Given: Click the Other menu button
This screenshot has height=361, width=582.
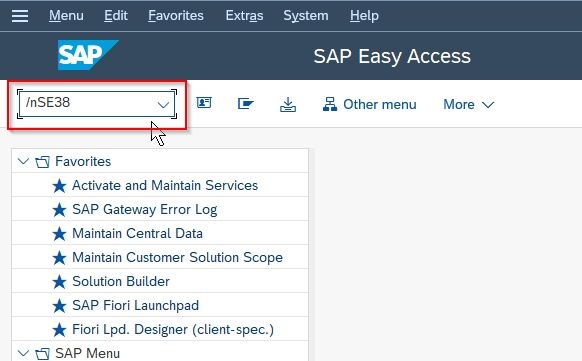Looking at the screenshot, I should point(370,105).
